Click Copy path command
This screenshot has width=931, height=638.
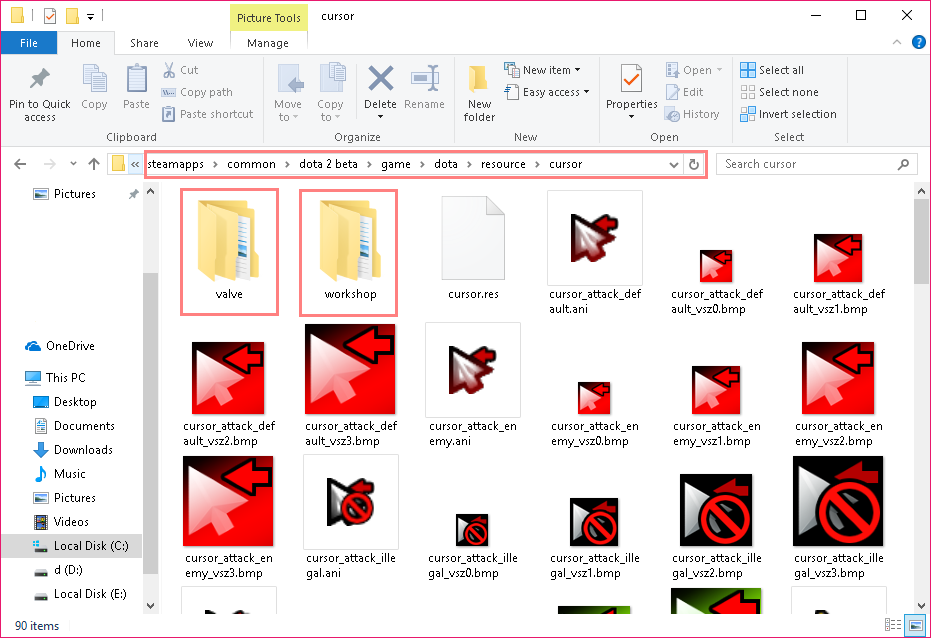click(197, 92)
